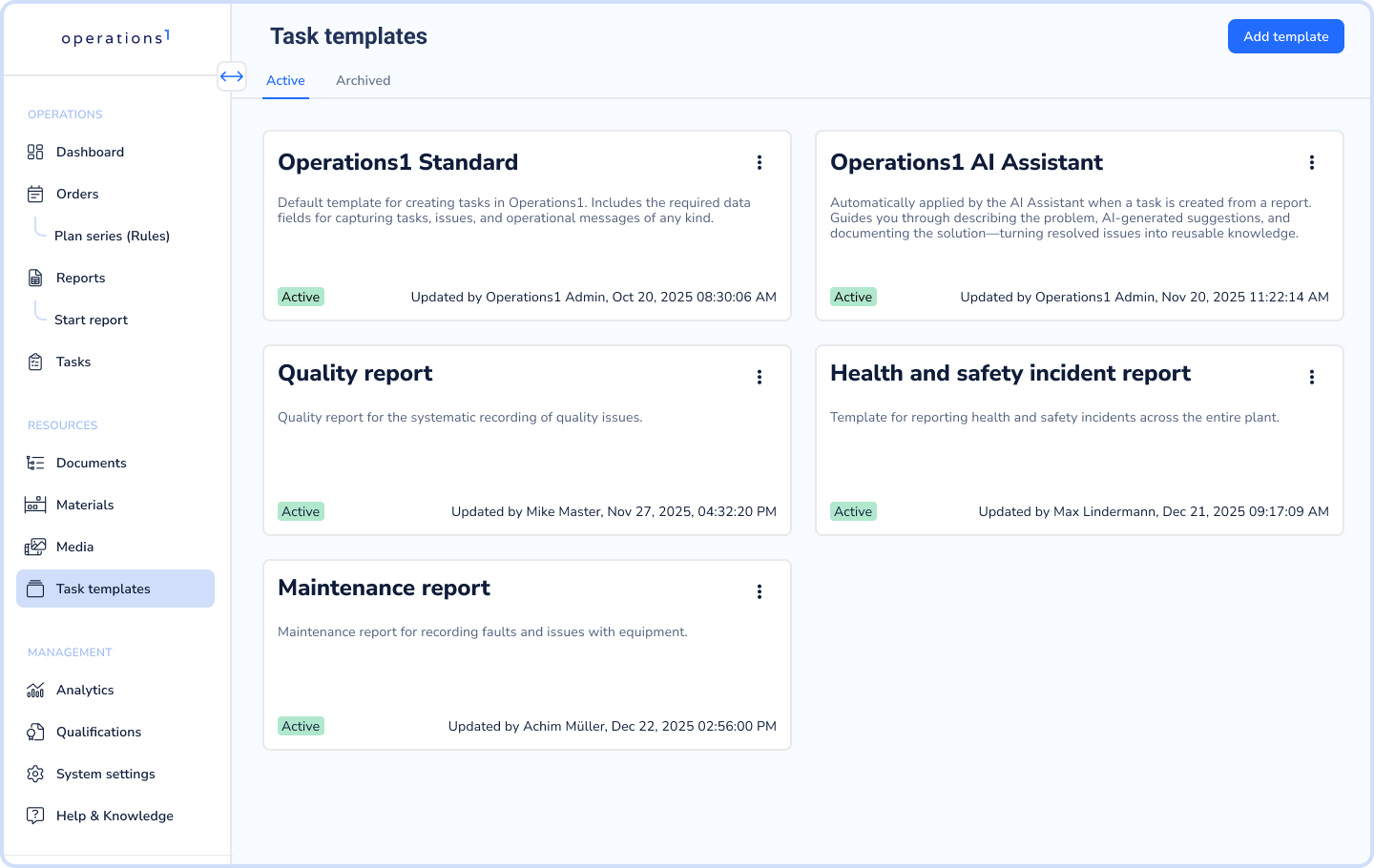Open options menu for Operations1 AI Assistant
The height and width of the screenshot is (868, 1374).
(1312, 162)
